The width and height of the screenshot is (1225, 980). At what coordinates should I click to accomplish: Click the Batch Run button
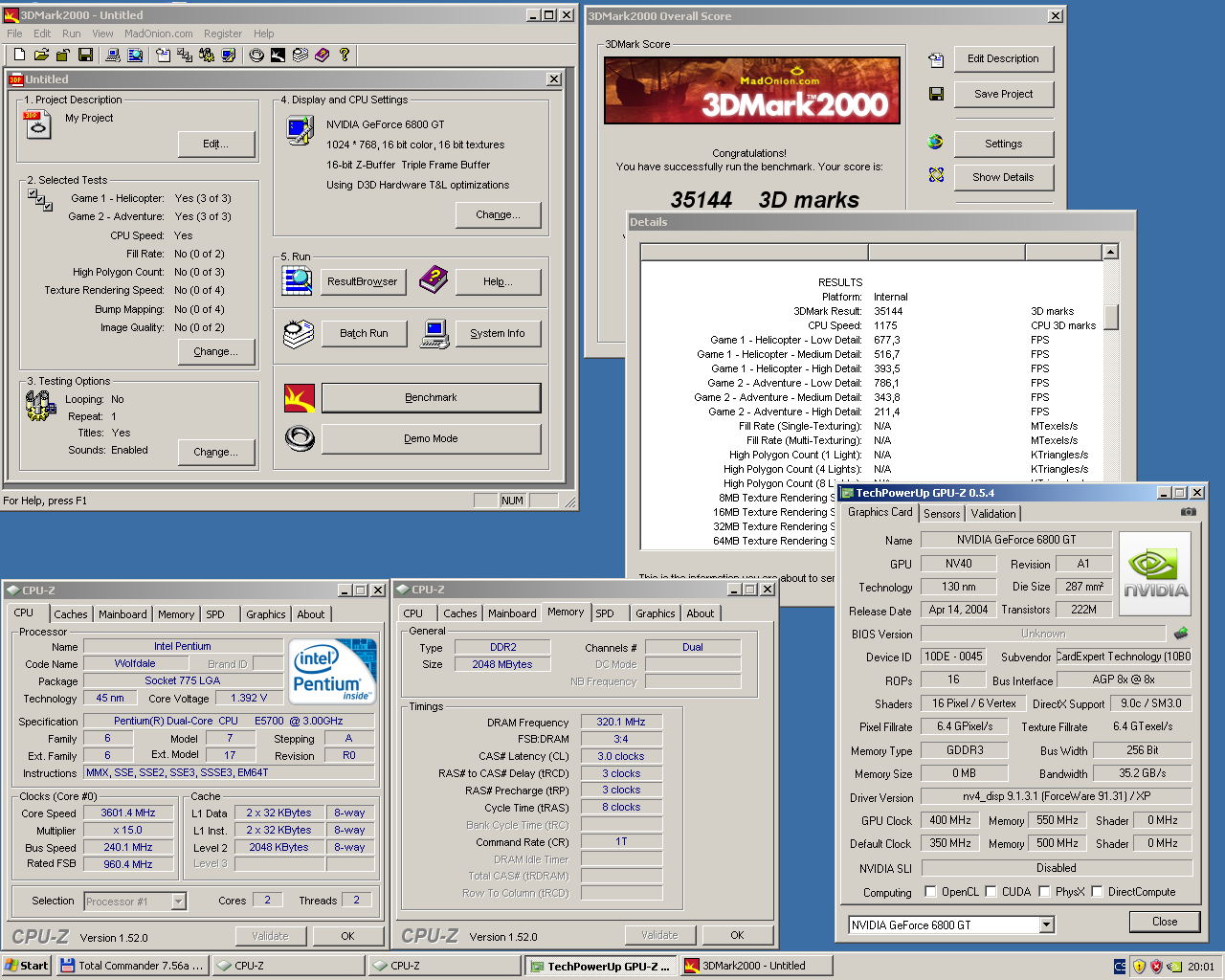coord(364,333)
